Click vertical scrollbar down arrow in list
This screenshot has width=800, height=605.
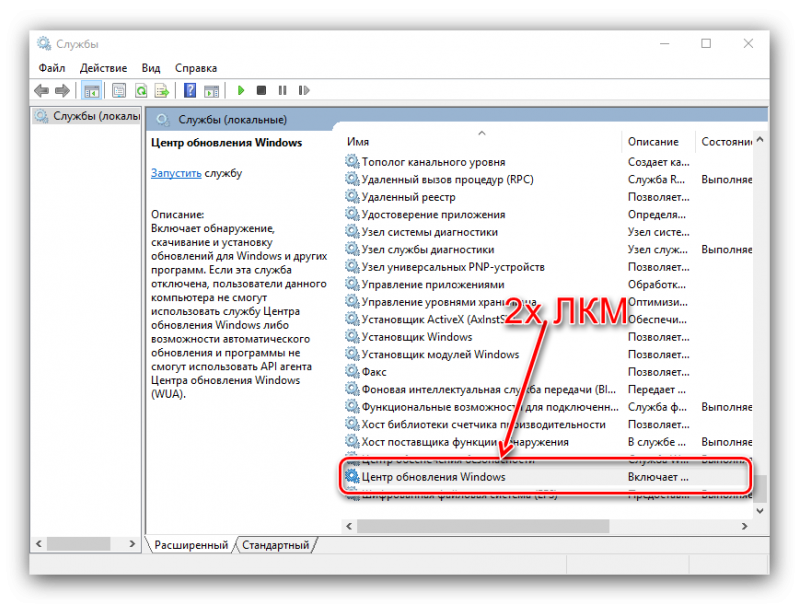click(x=760, y=511)
